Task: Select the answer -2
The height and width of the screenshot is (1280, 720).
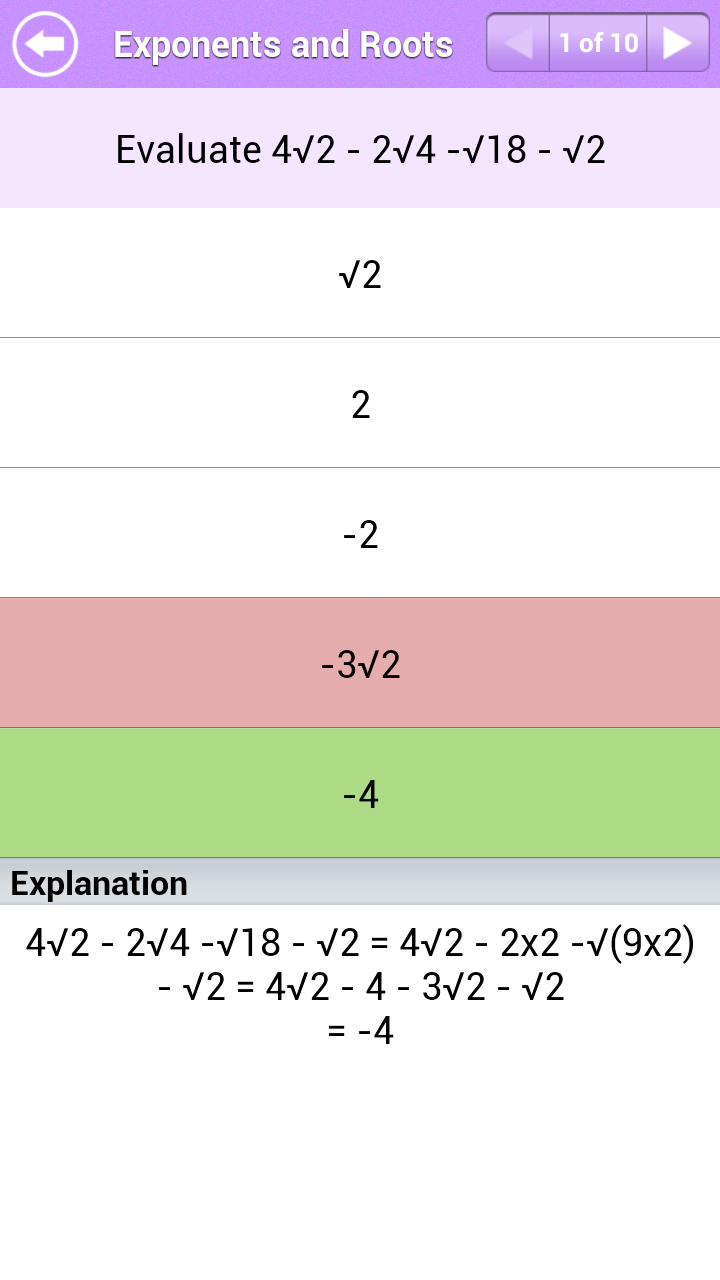Action: [360, 531]
